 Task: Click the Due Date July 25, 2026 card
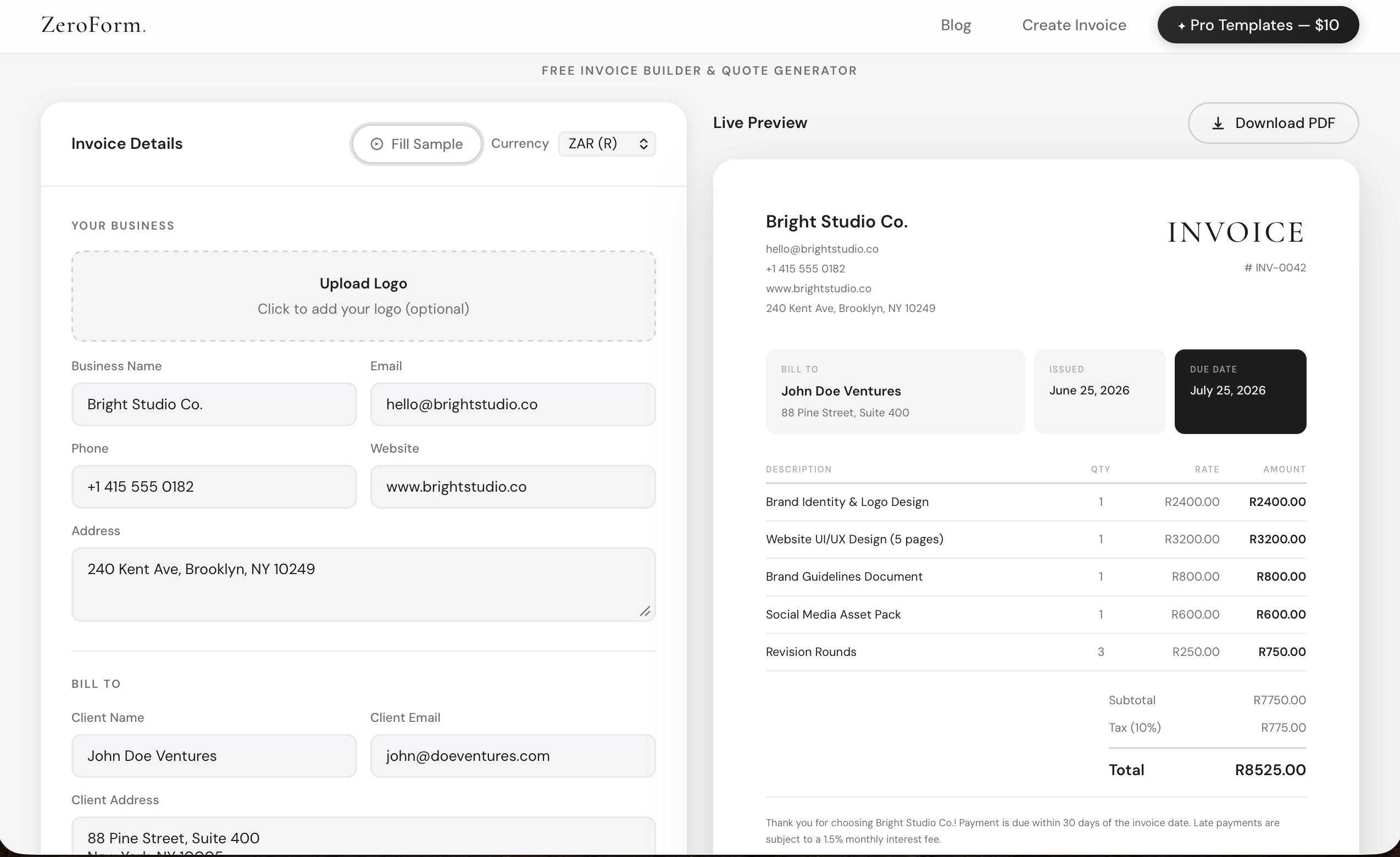click(1240, 391)
